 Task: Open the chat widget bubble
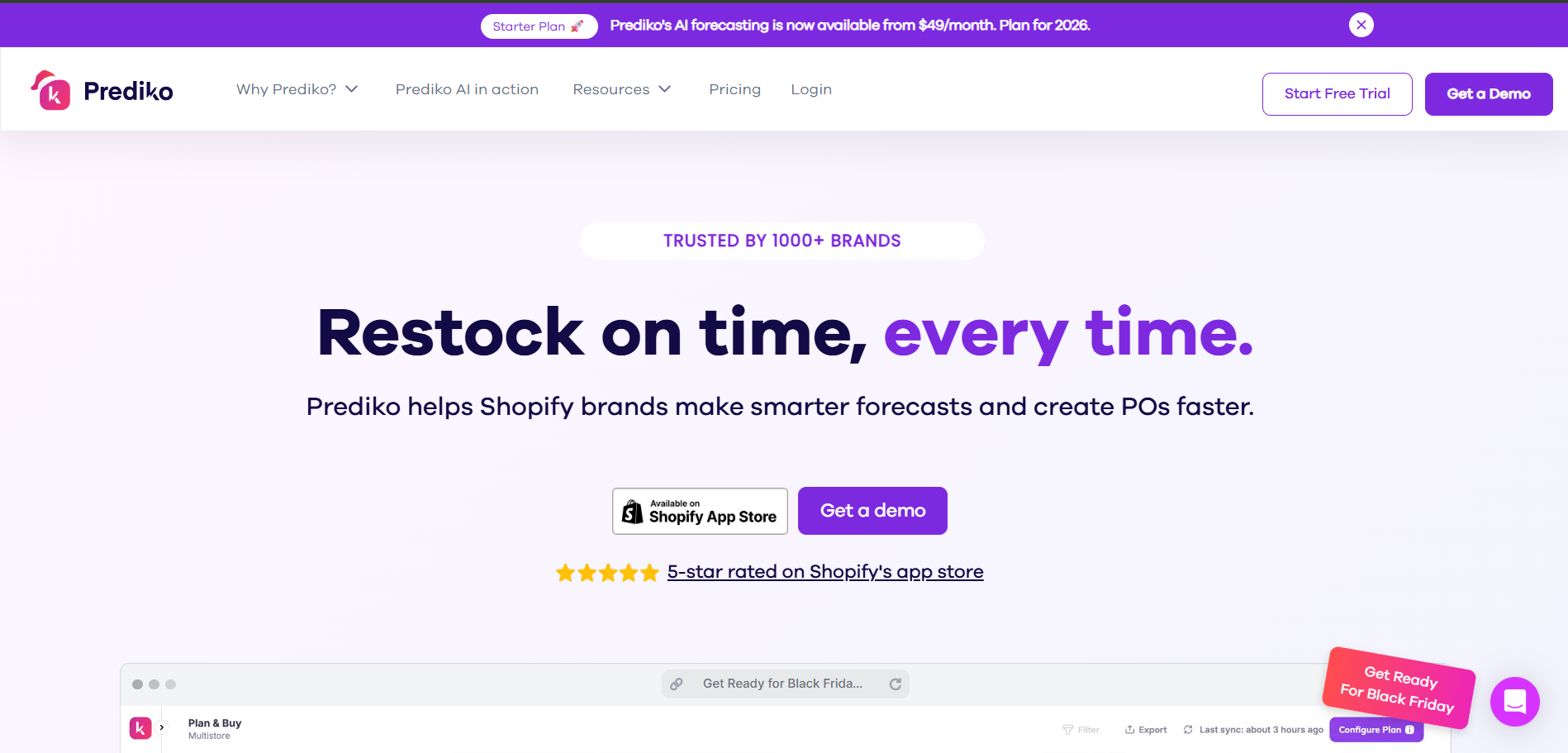pos(1514,702)
